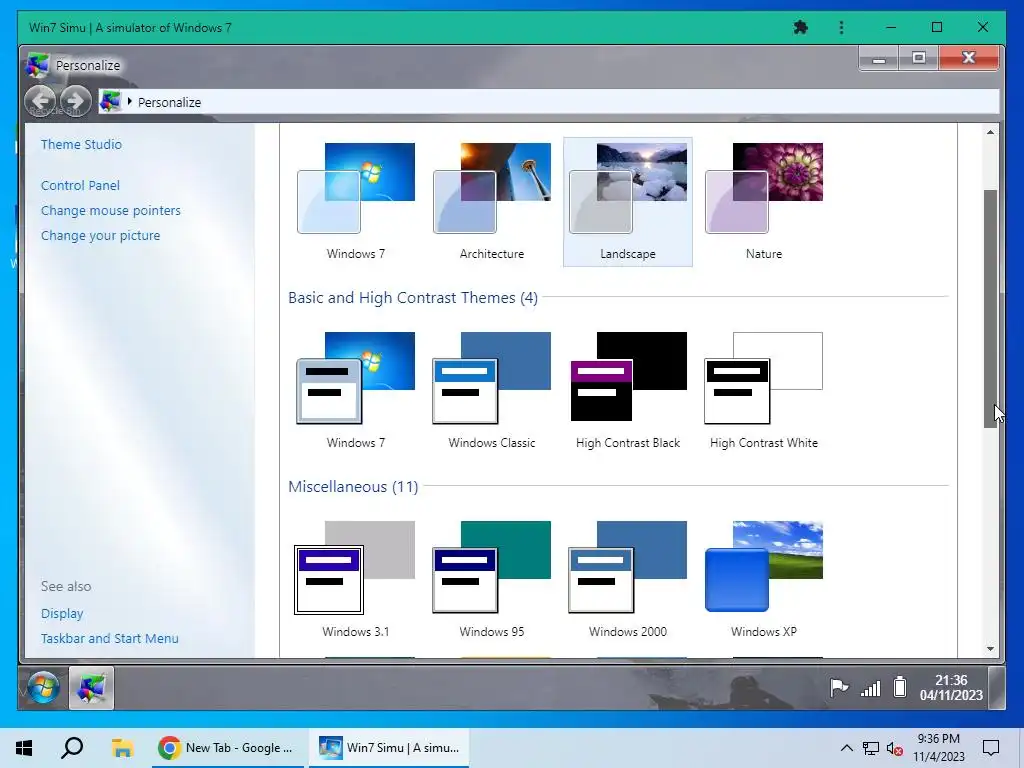Click the scroll down arrow in themes list

coord(990,648)
